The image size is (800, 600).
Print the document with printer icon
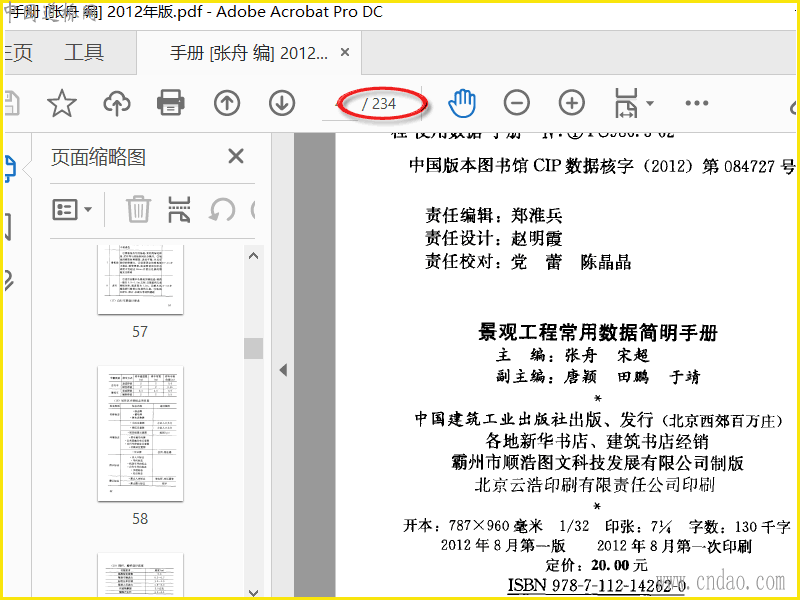pyautogui.click(x=170, y=103)
